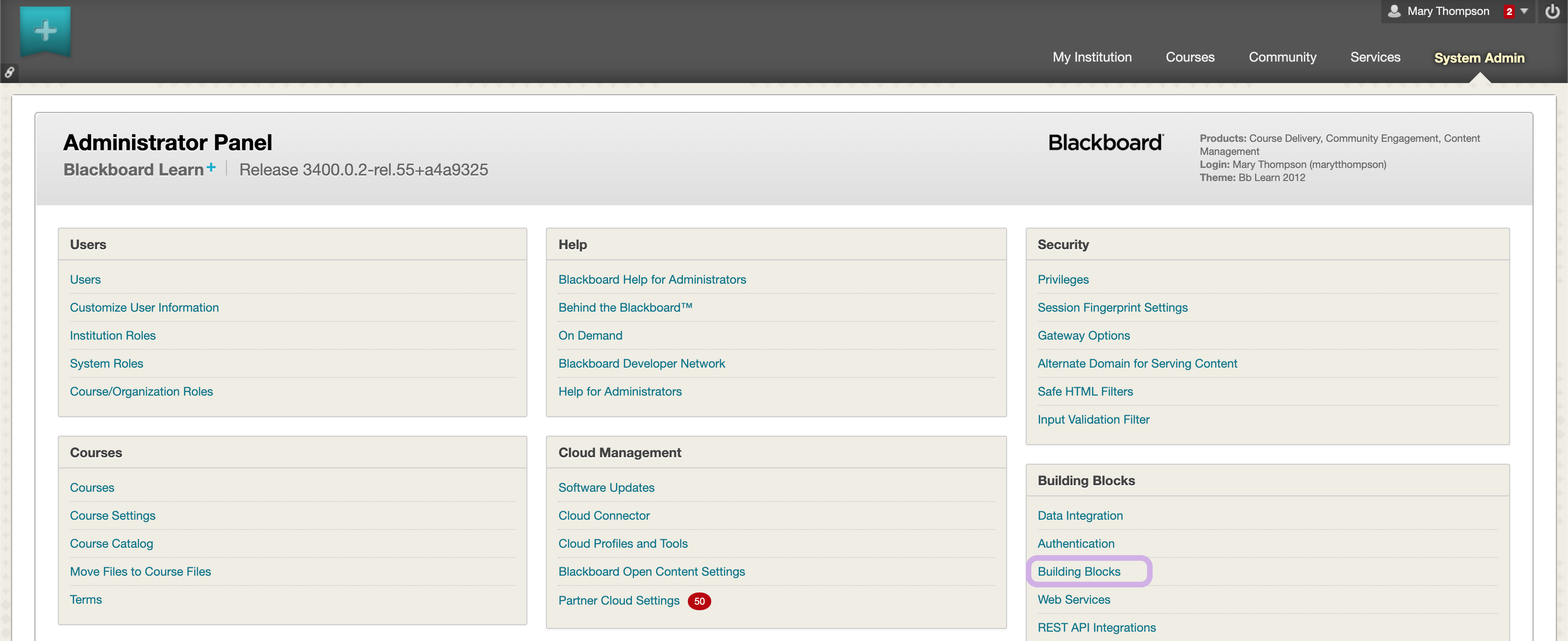1568x641 pixels.
Task: Switch to the Courses tab
Action: pos(1190,57)
